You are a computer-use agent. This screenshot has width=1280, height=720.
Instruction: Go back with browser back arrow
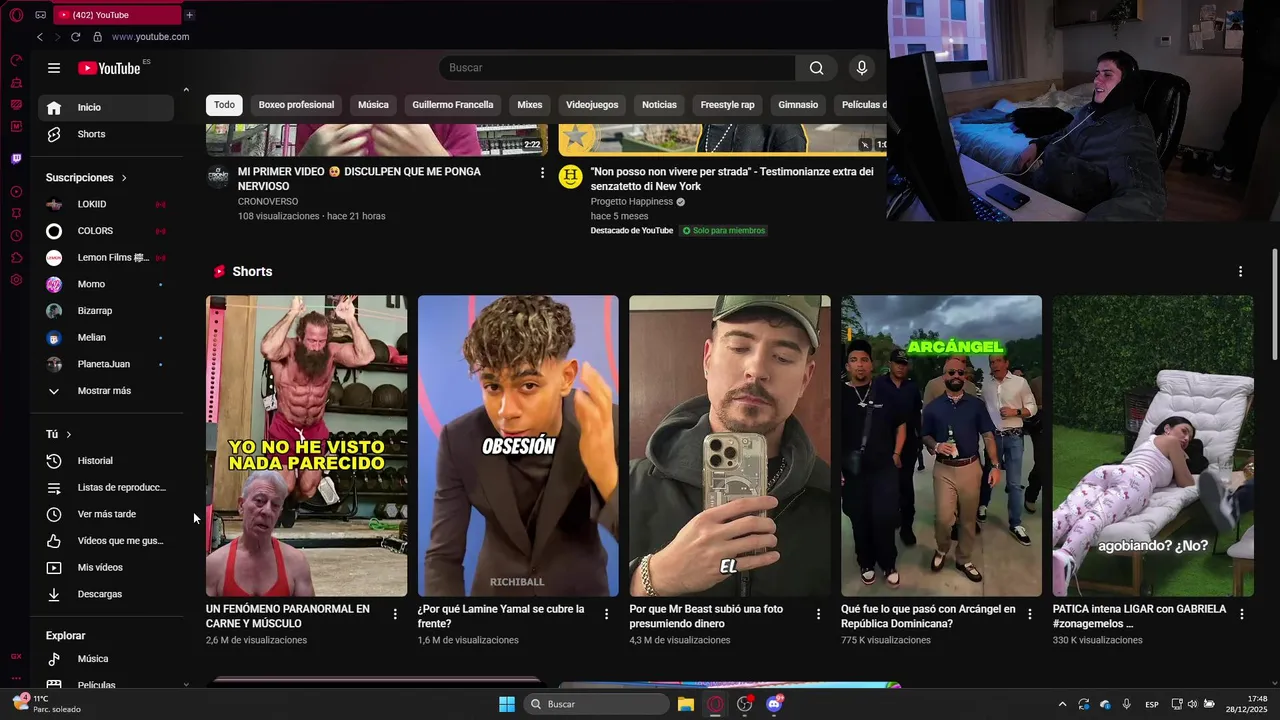(40, 37)
